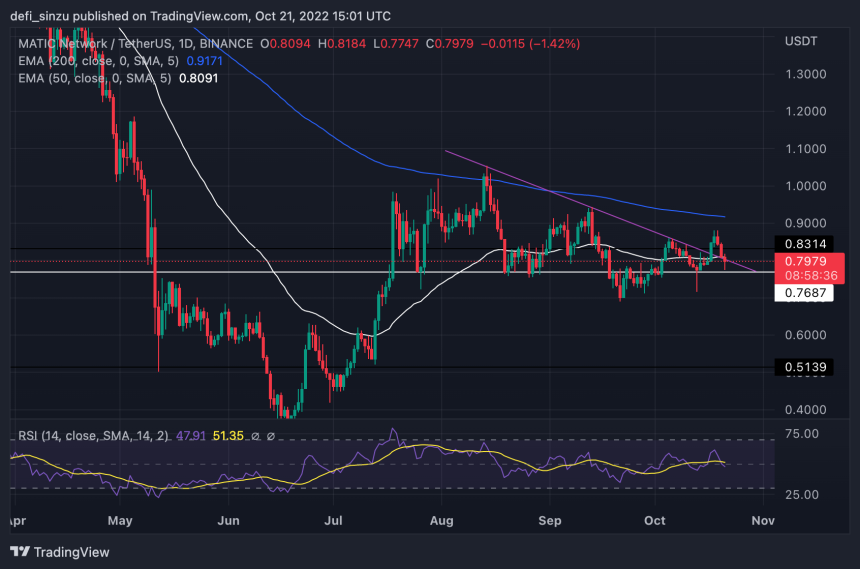
Task: Select the RSI (14, close, SMA, 14, 2) legend
Action: tap(93, 436)
